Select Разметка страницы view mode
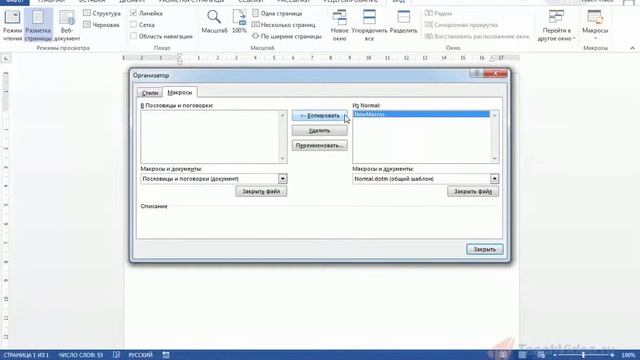The height and width of the screenshot is (360, 640). point(38,25)
